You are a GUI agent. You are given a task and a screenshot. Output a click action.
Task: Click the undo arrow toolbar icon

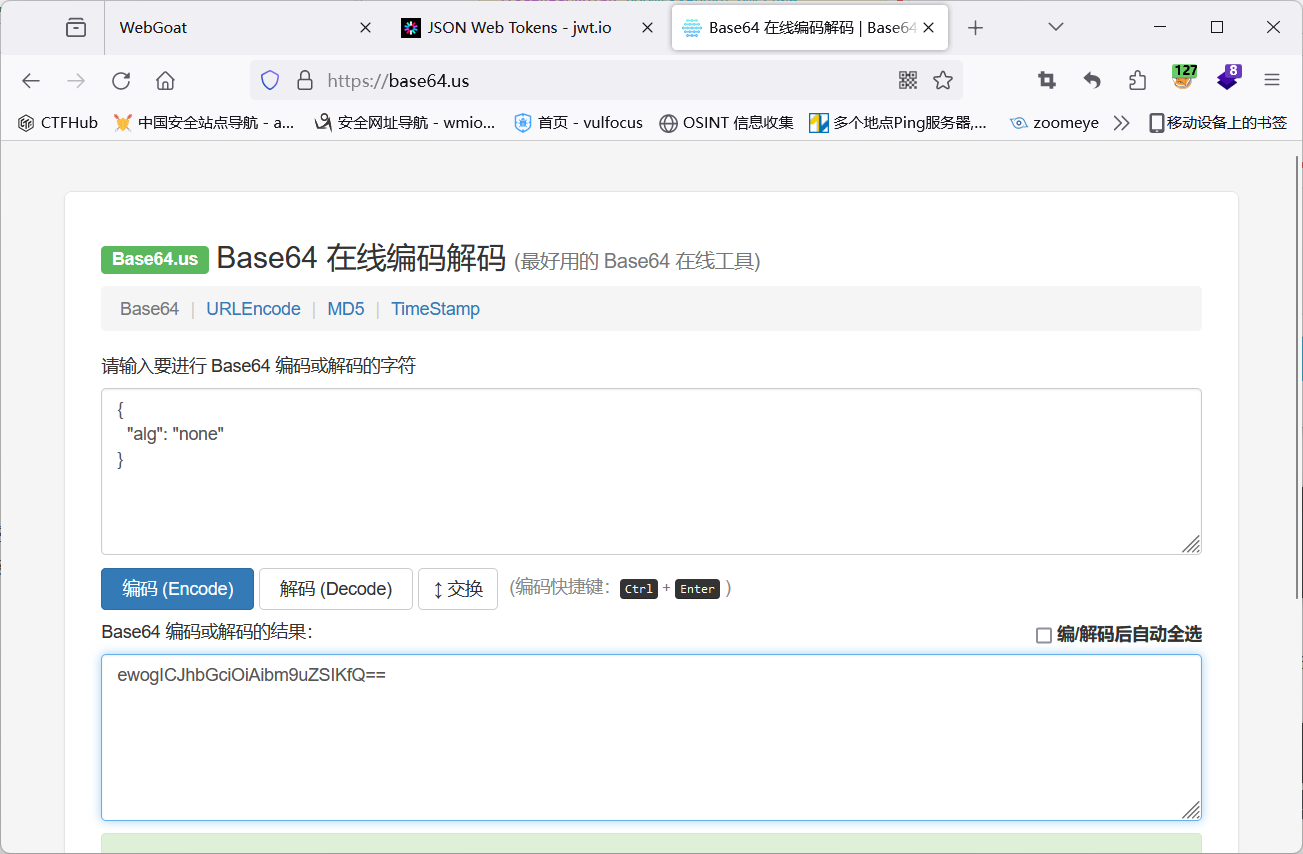pyautogui.click(x=1092, y=81)
